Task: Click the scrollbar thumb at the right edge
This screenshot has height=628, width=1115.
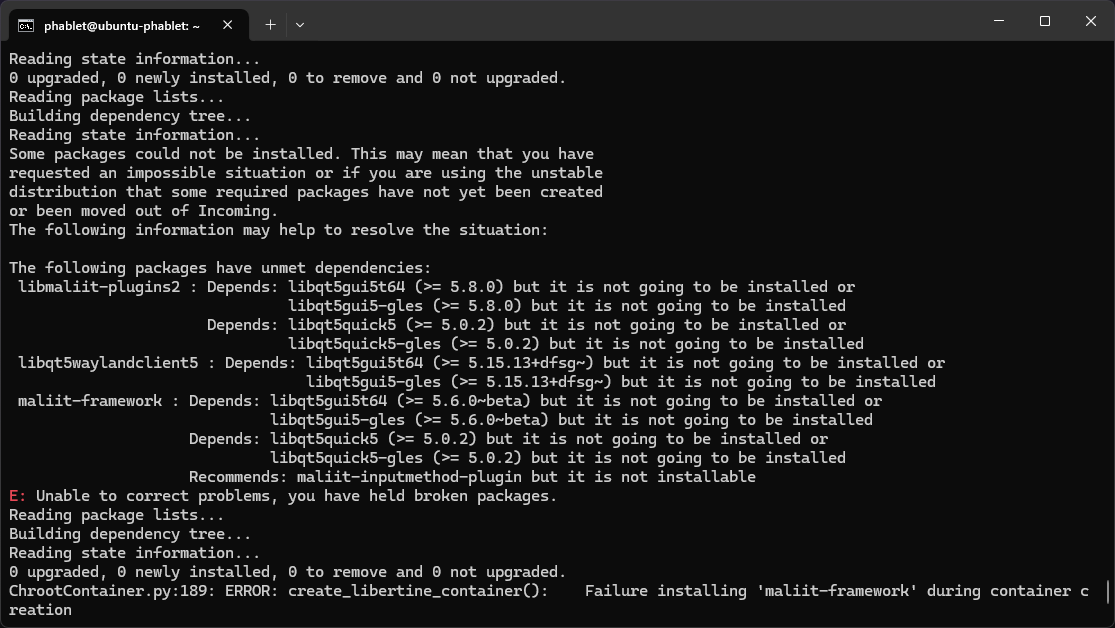Action: point(1109,590)
